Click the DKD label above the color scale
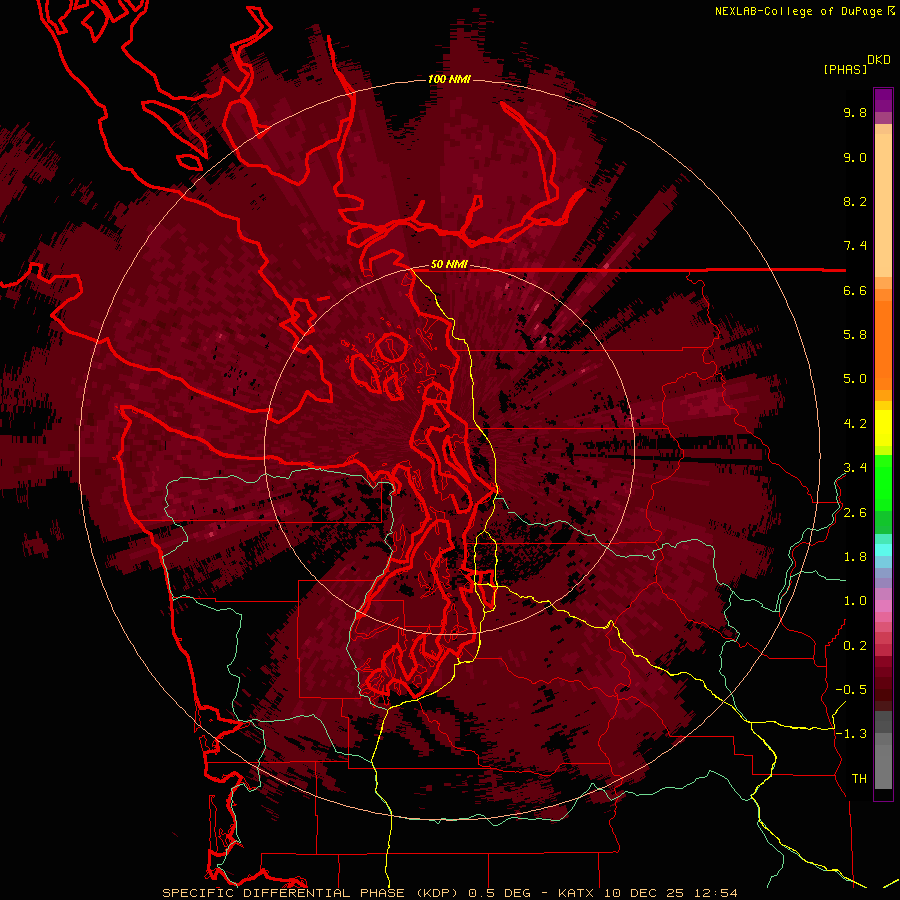The width and height of the screenshot is (900, 900). point(879,60)
